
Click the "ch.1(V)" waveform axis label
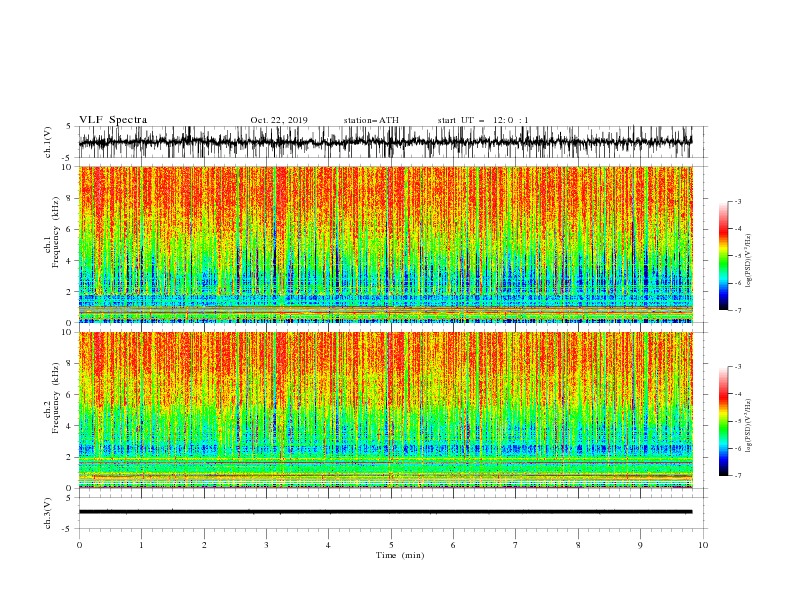click(x=48, y=142)
